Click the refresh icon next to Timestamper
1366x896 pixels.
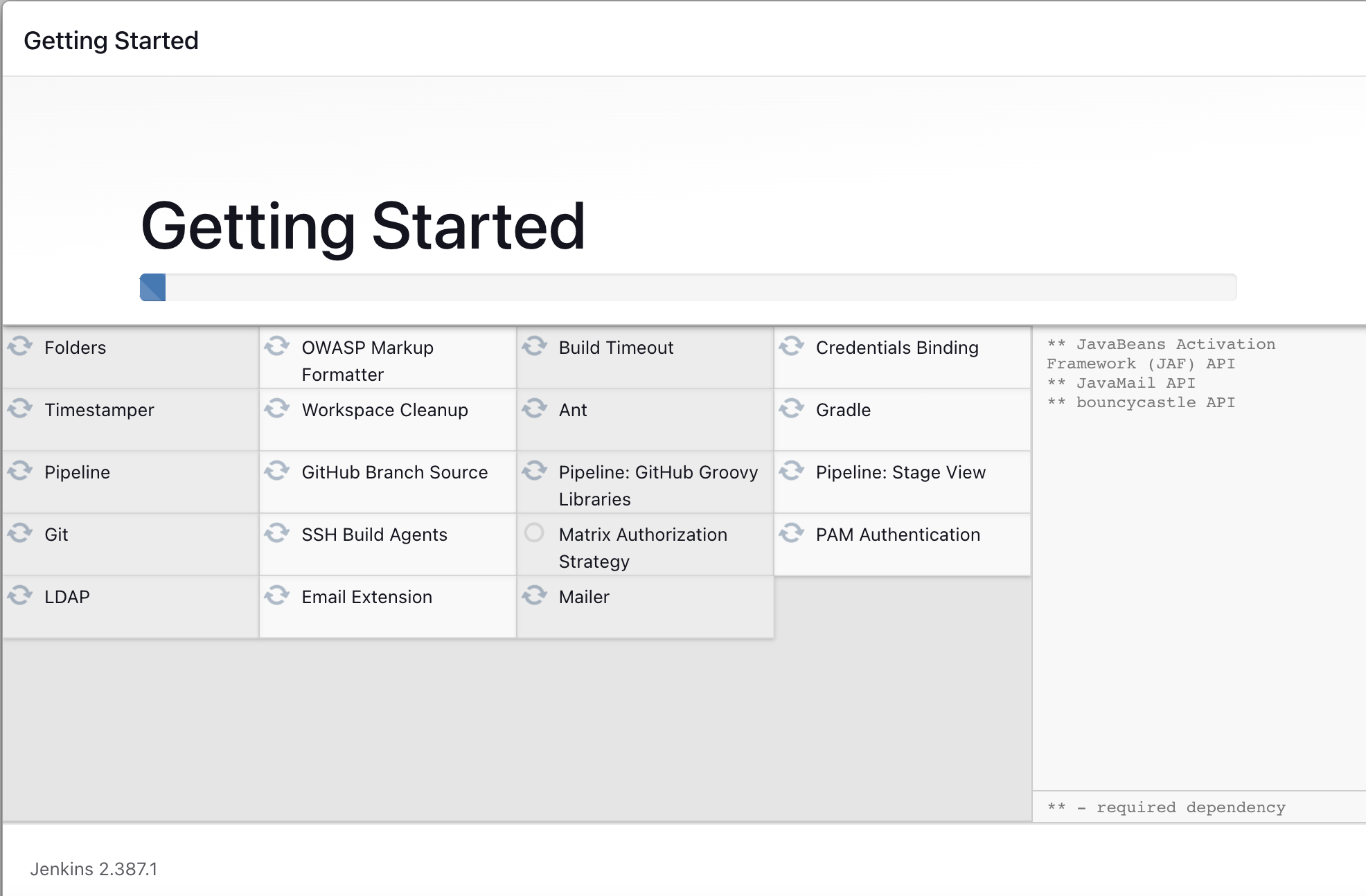coord(20,408)
